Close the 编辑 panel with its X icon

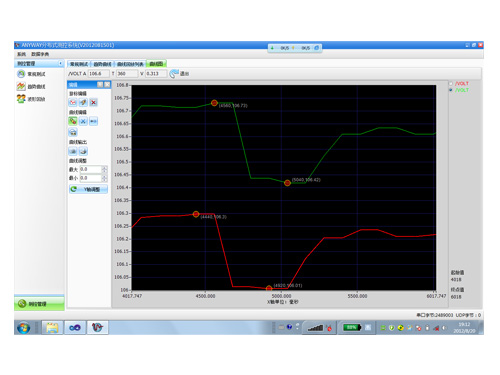pyautogui.click(x=107, y=85)
